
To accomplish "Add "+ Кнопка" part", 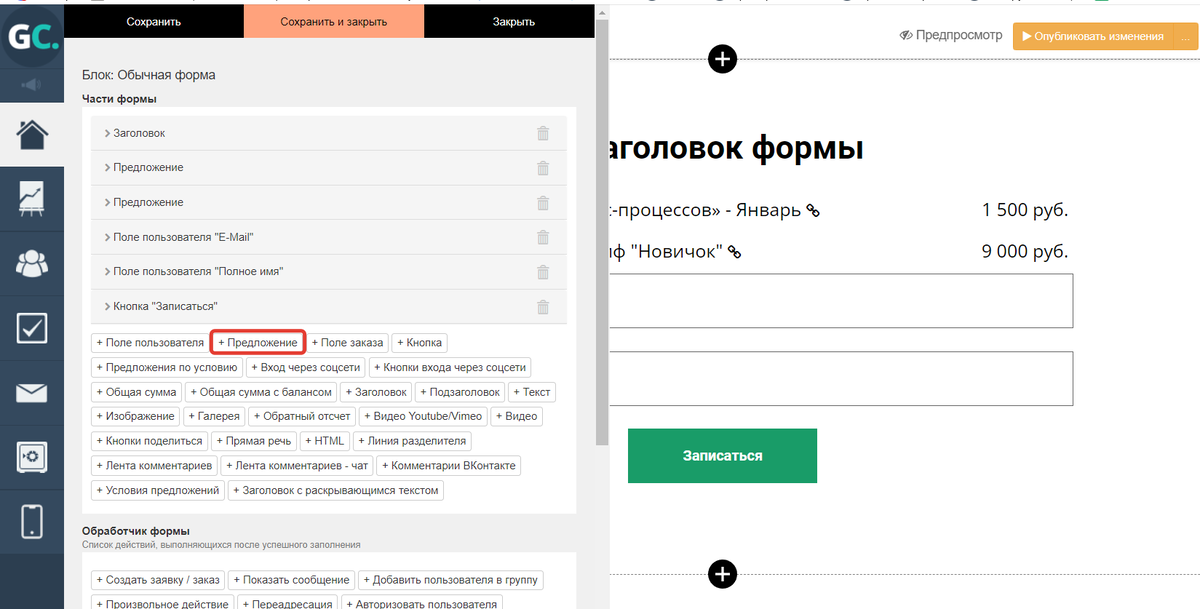I will [420, 343].
